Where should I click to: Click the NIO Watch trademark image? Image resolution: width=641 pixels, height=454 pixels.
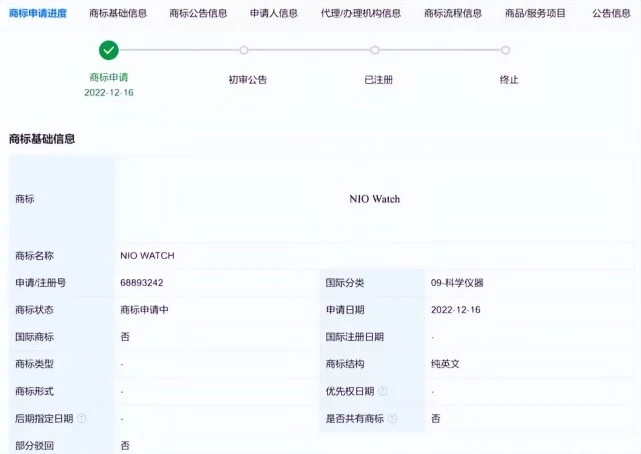[x=374, y=199]
